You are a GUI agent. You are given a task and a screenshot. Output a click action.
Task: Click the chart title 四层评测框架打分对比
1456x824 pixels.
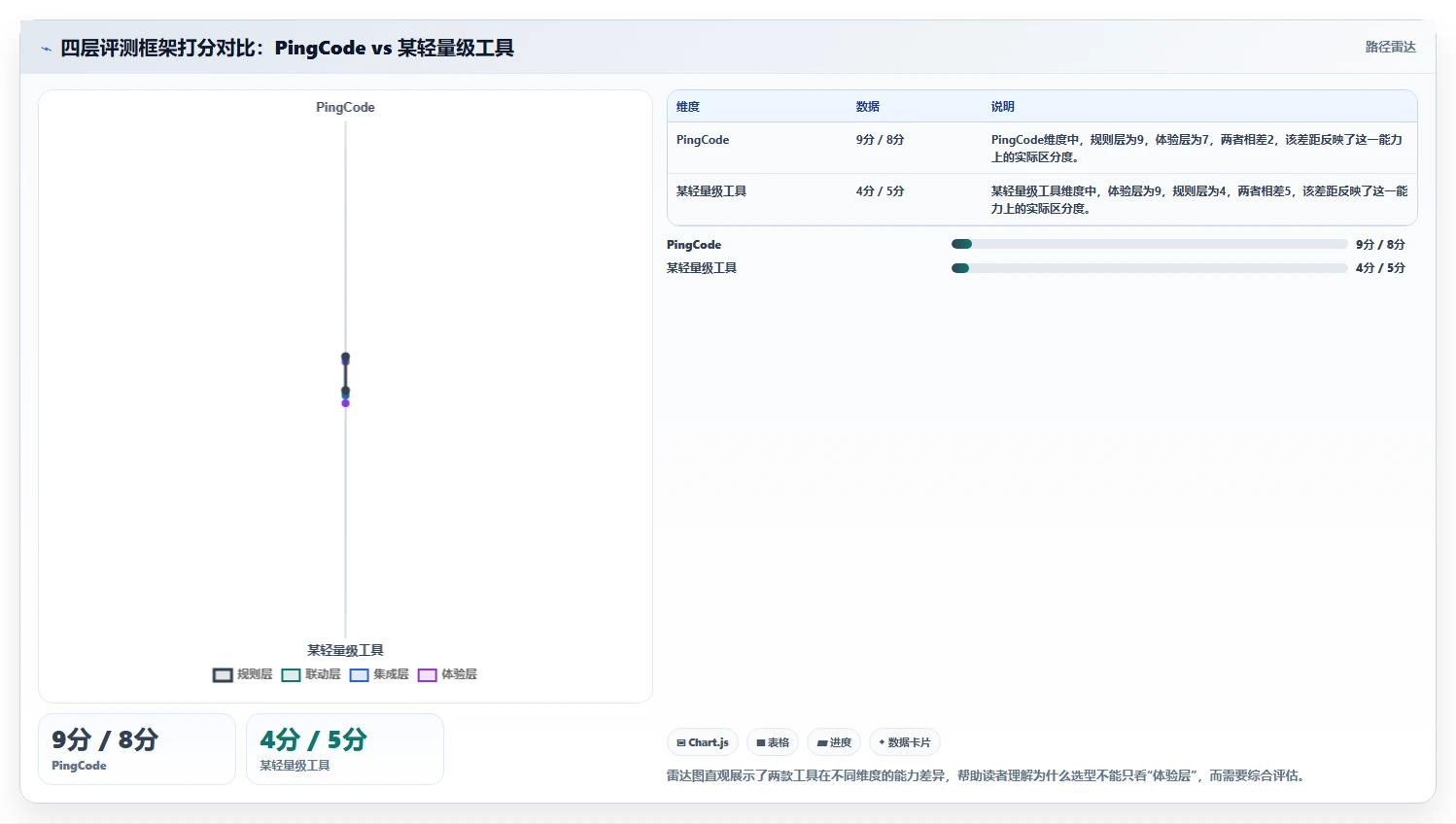[287, 48]
